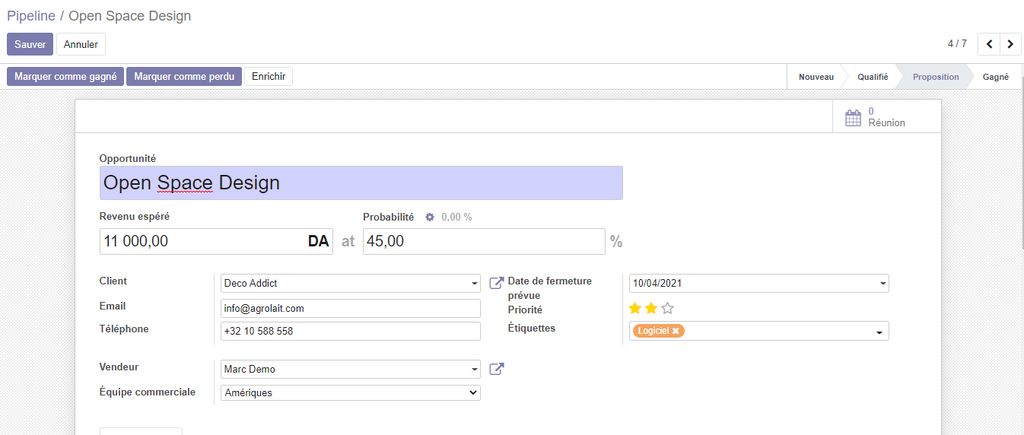Viewport: 1024px width, 435px height.
Task: Set priority to three stars
Action: coord(668,309)
